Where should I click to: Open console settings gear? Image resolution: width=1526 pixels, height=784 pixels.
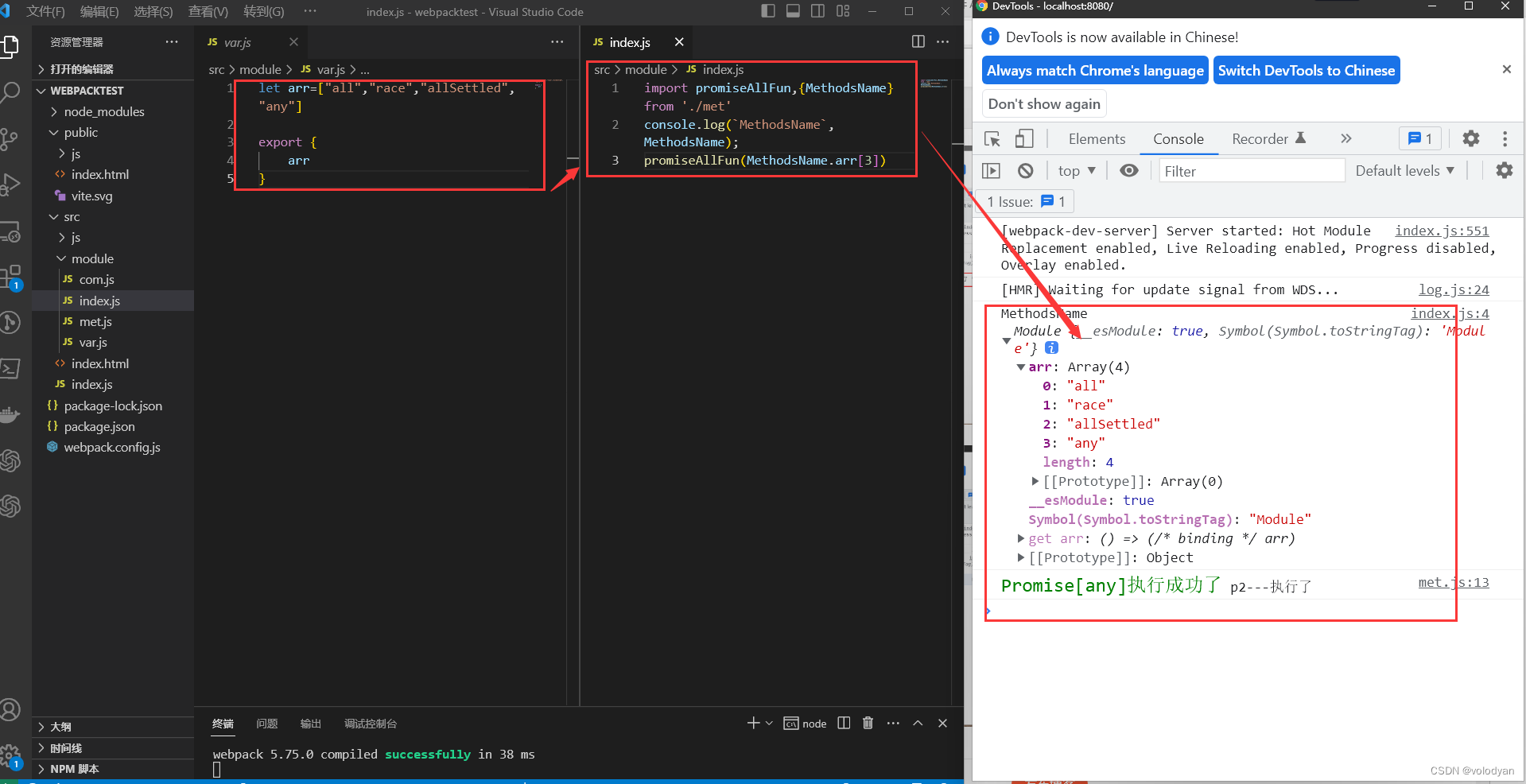1504,170
